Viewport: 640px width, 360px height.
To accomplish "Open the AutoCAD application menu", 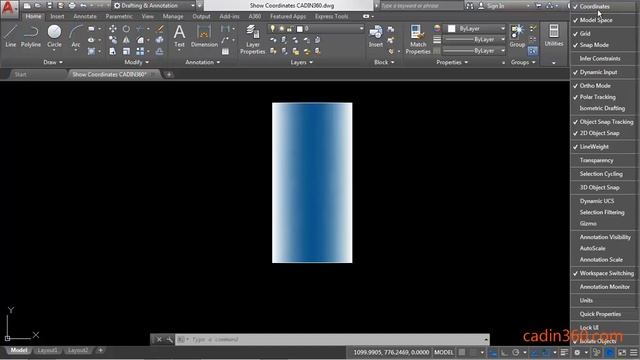I will pyautogui.click(x=9, y=8).
